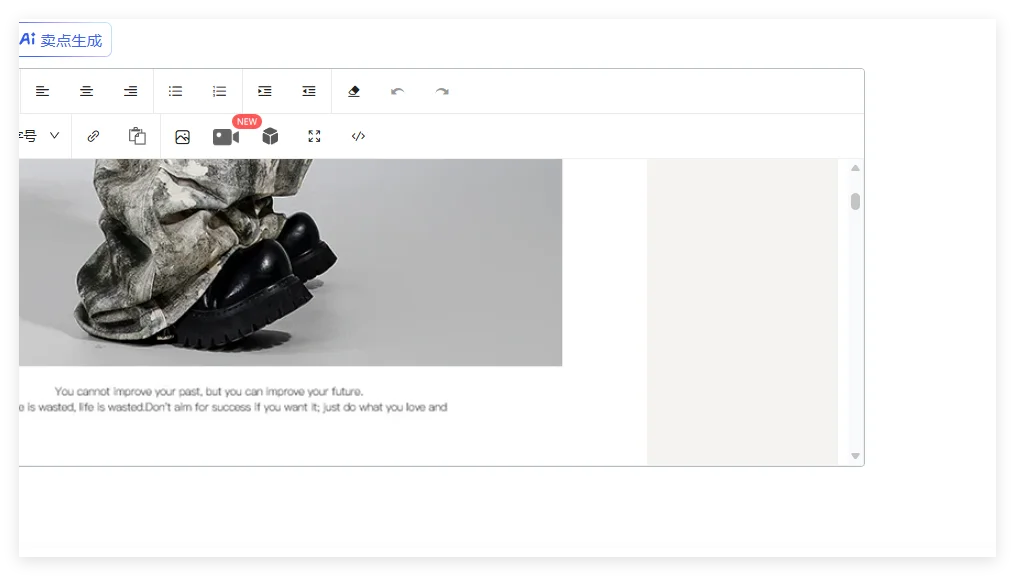
Task: Clear formatting with the eraser icon
Action: (353, 91)
